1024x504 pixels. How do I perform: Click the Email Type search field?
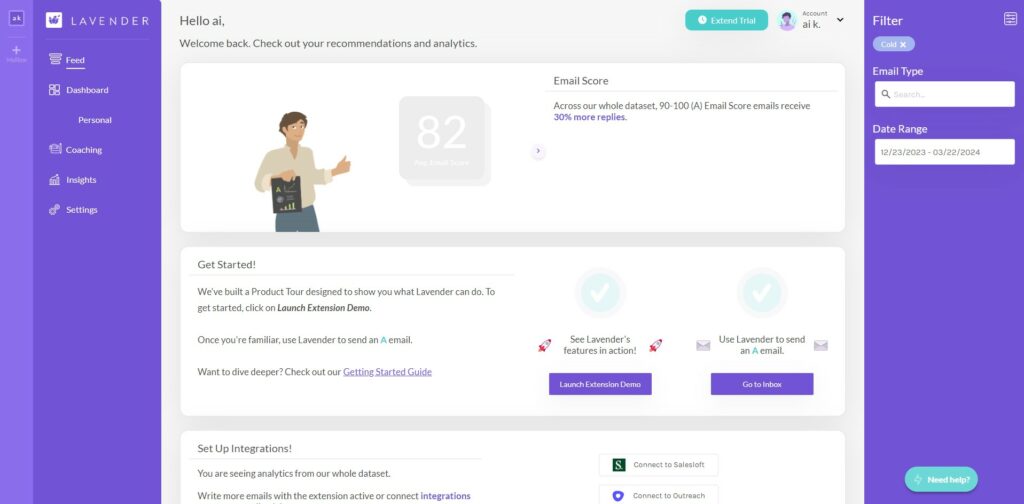click(x=944, y=94)
